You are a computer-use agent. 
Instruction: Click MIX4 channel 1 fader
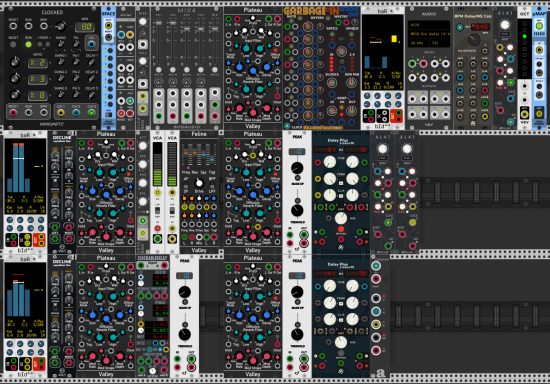point(159,23)
